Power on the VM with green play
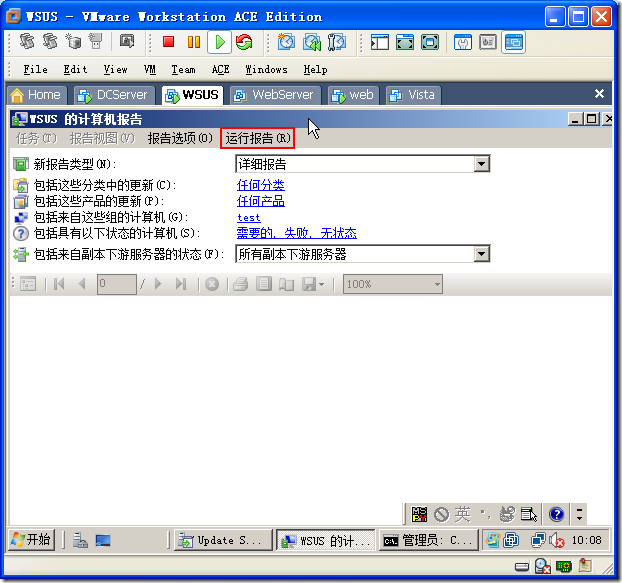This screenshot has width=622, height=583. pyautogui.click(x=219, y=42)
